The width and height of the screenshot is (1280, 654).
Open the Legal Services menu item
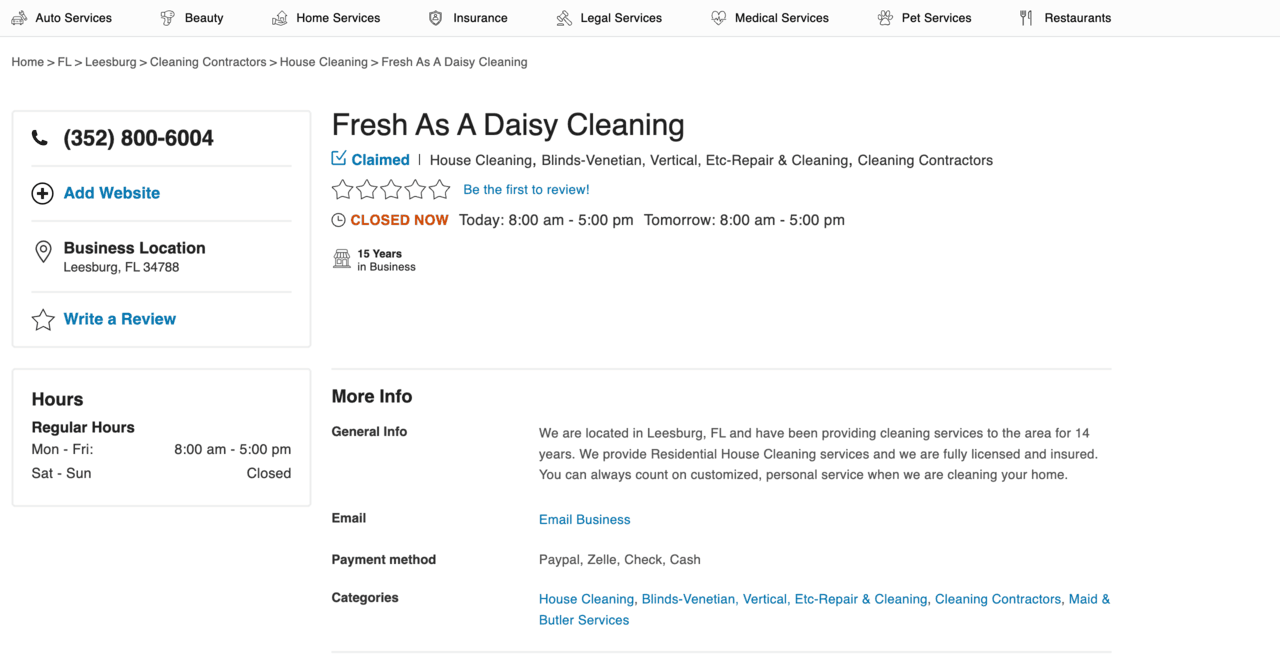pos(621,18)
